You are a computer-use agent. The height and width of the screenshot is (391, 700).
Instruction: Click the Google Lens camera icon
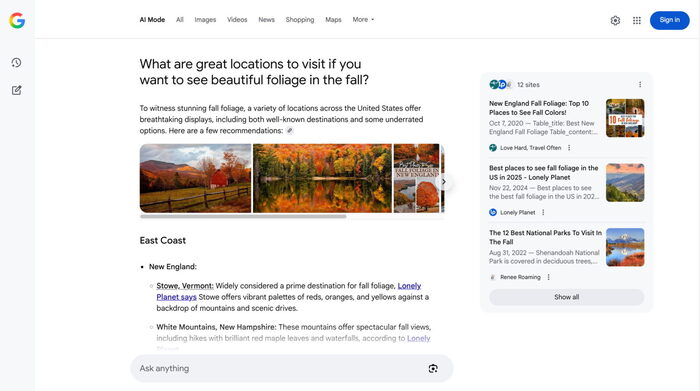(433, 369)
